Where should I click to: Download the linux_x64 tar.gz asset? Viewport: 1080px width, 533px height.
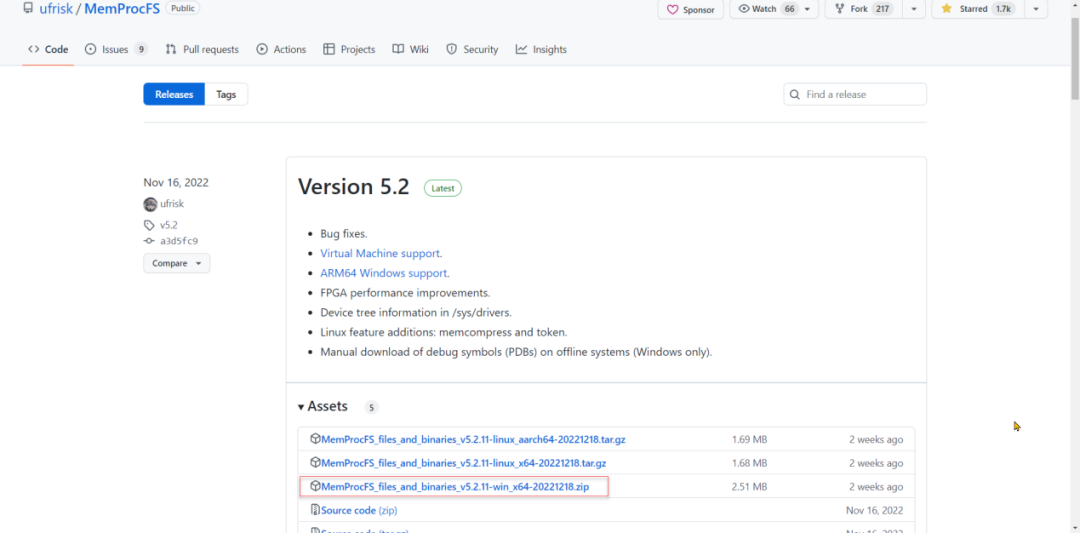pos(464,463)
